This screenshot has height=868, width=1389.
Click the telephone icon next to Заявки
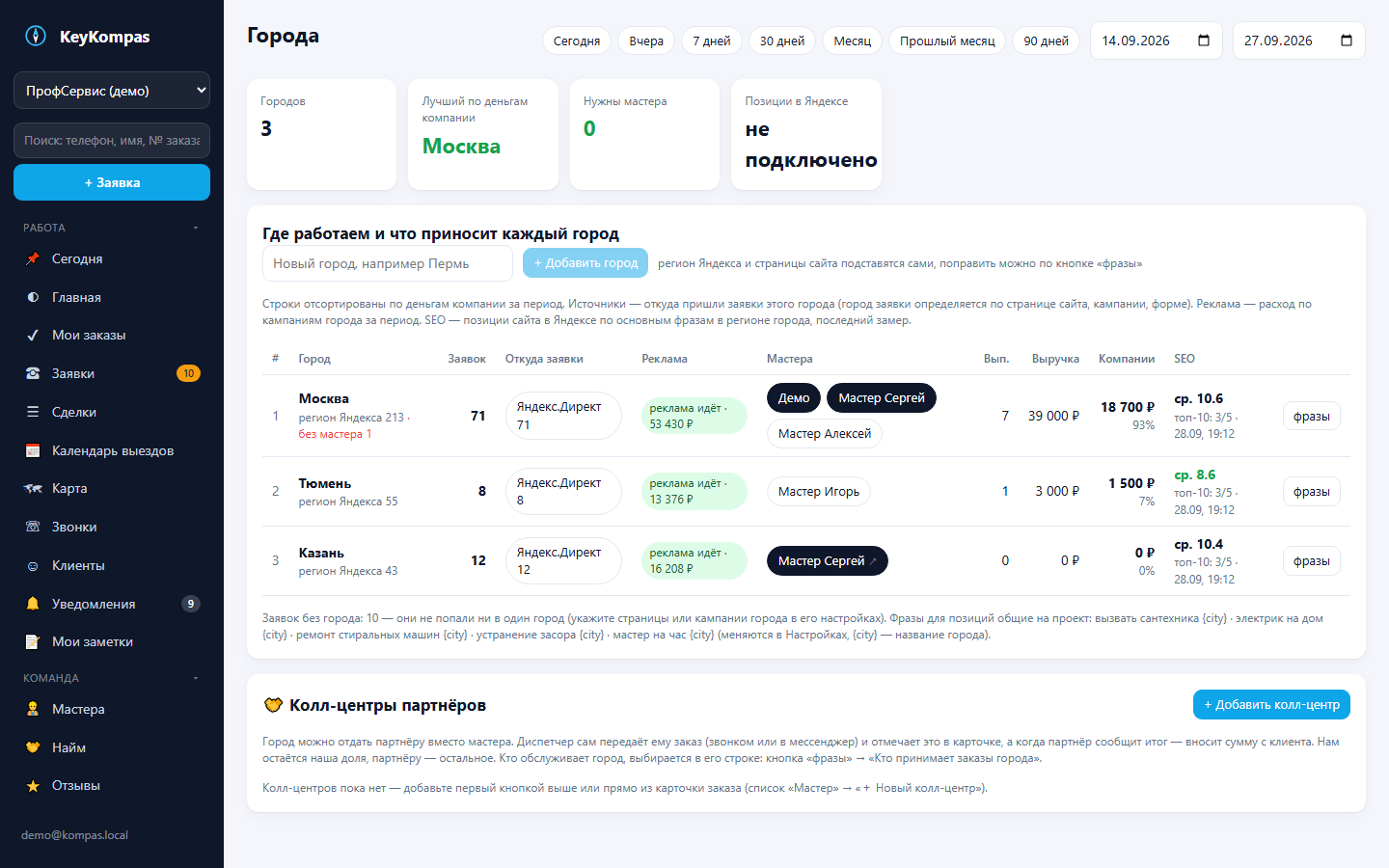pyautogui.click(x=33, y=373)
